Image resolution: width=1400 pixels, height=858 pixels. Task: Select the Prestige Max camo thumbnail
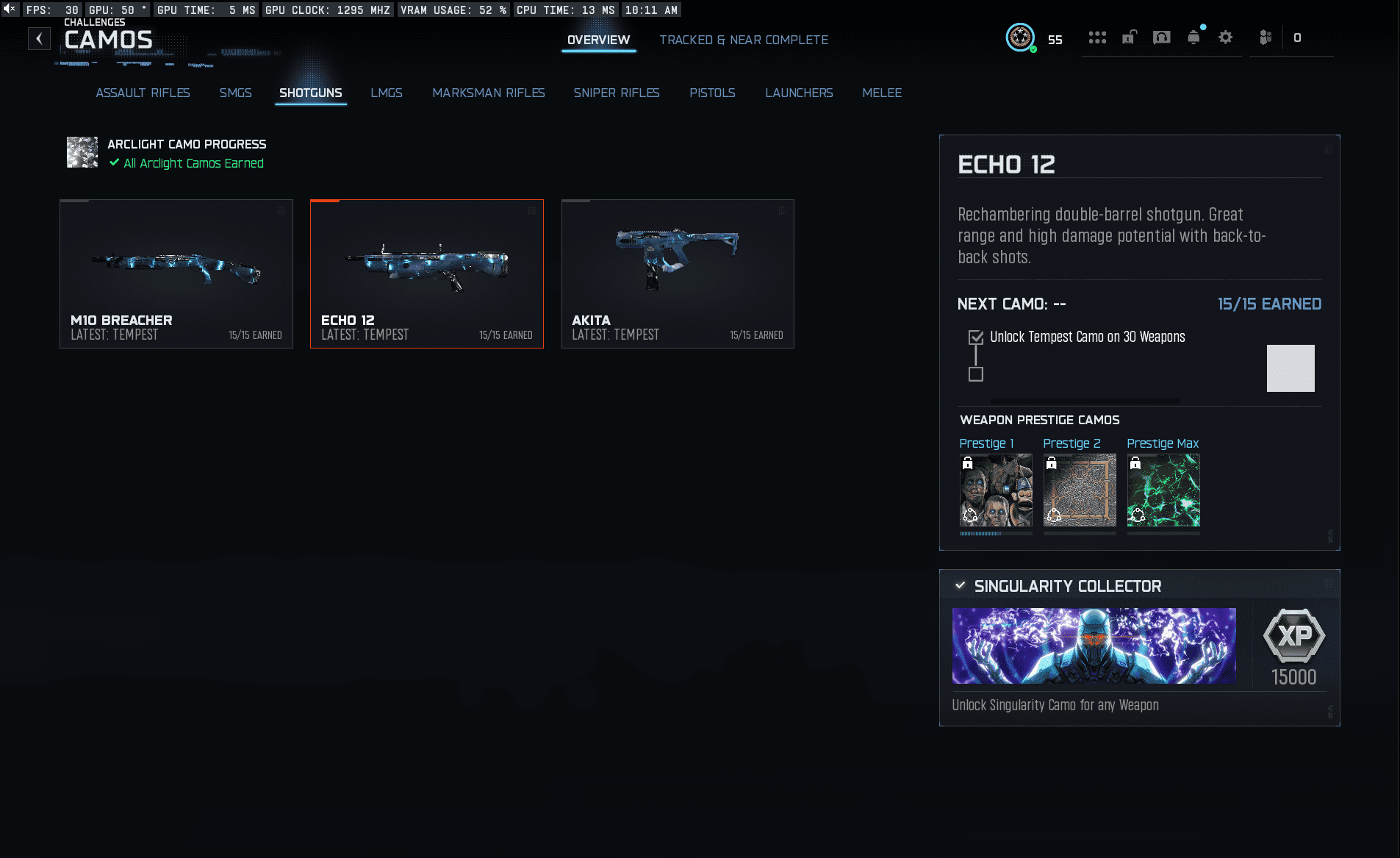pyautogui.click(x=1163, y=490)
